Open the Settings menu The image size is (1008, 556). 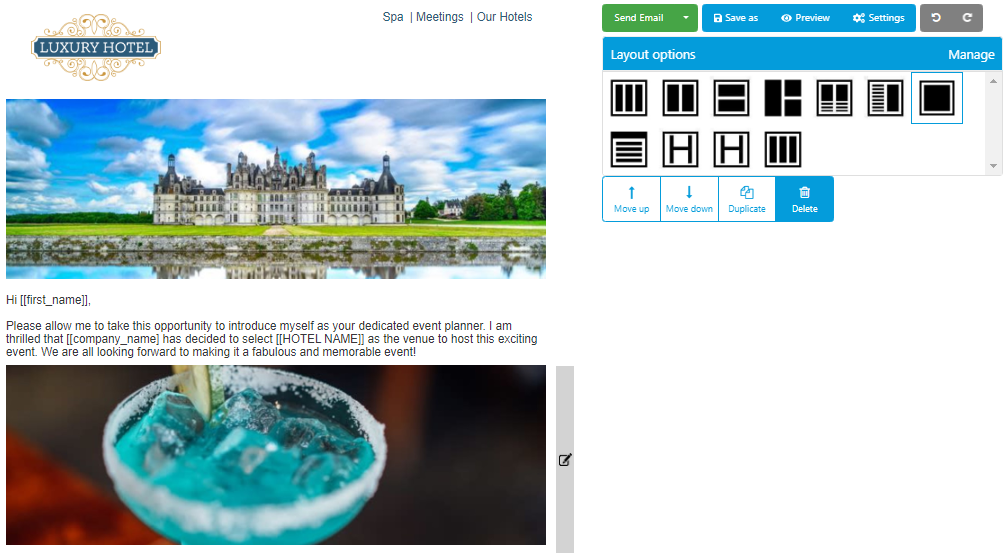878,18
